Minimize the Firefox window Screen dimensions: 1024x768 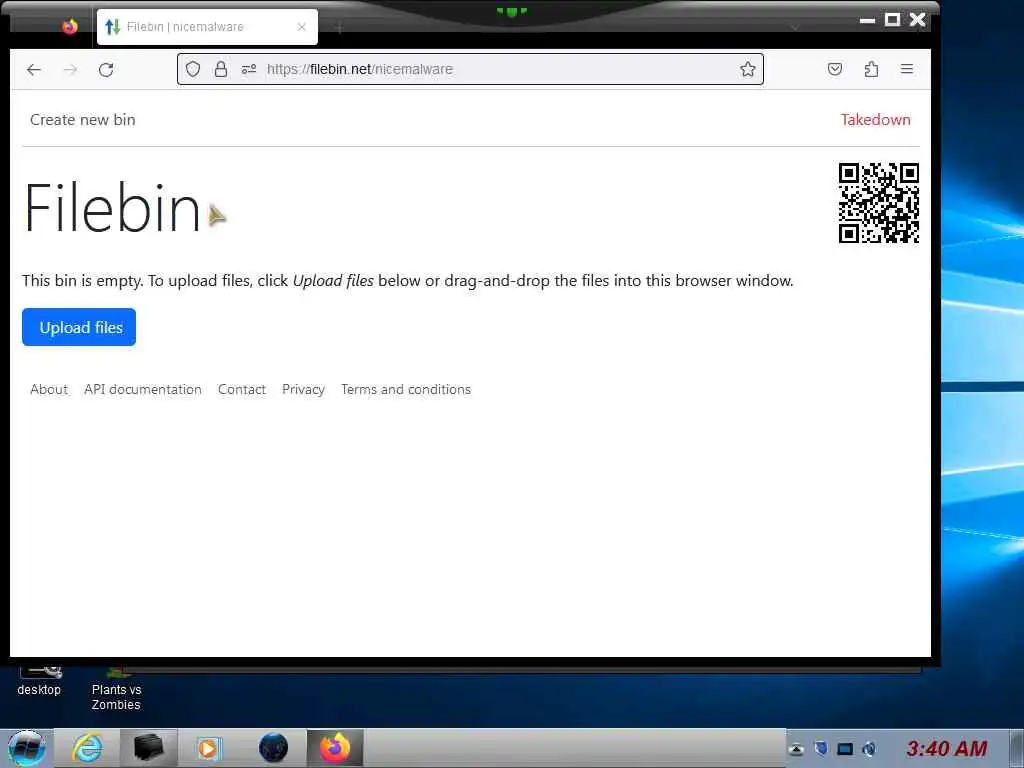[867, 20]
